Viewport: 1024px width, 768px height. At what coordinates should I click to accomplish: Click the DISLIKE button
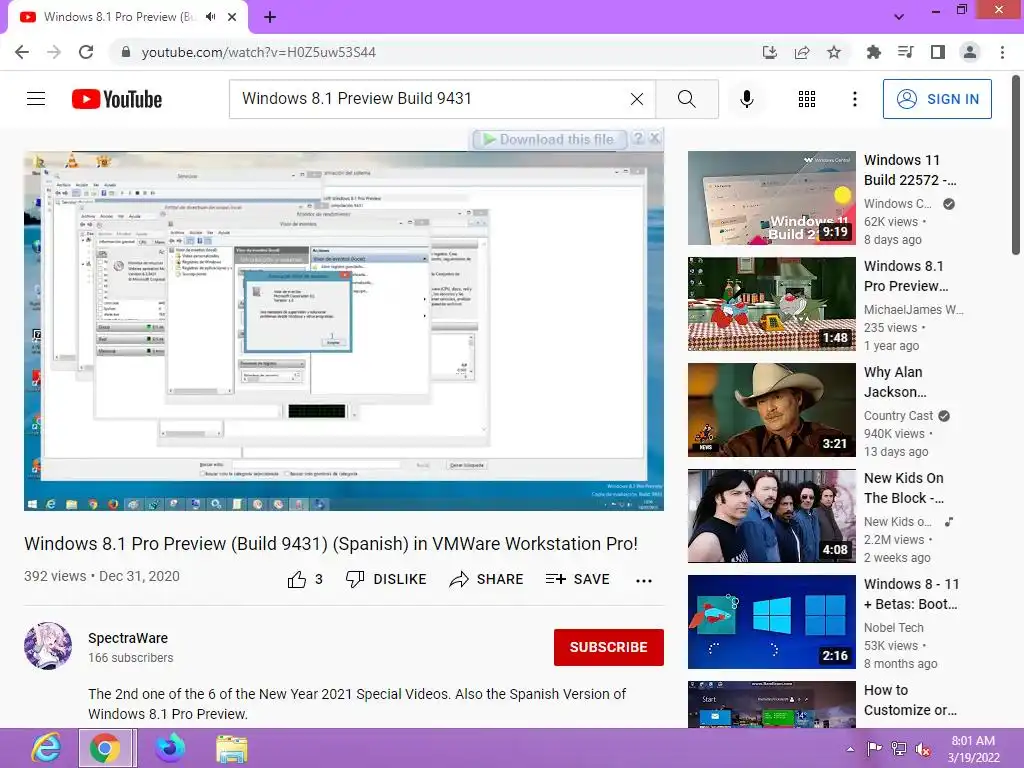(x=386, y=579)
